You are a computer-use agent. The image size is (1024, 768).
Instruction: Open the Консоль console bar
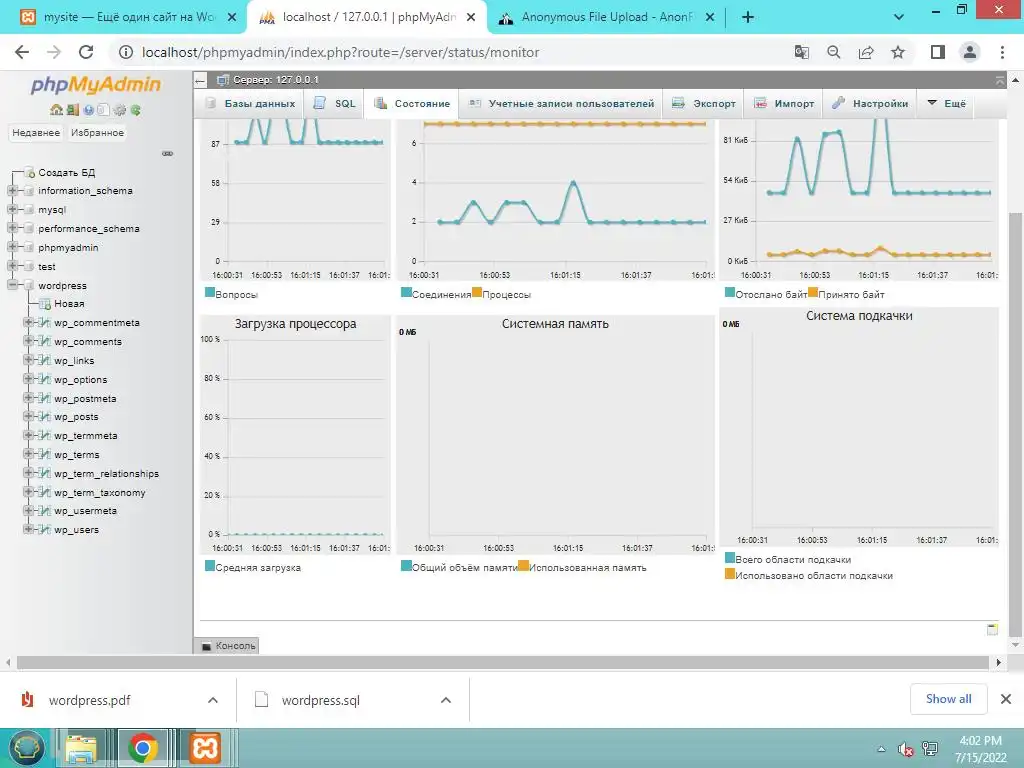[x=227, y=646]
